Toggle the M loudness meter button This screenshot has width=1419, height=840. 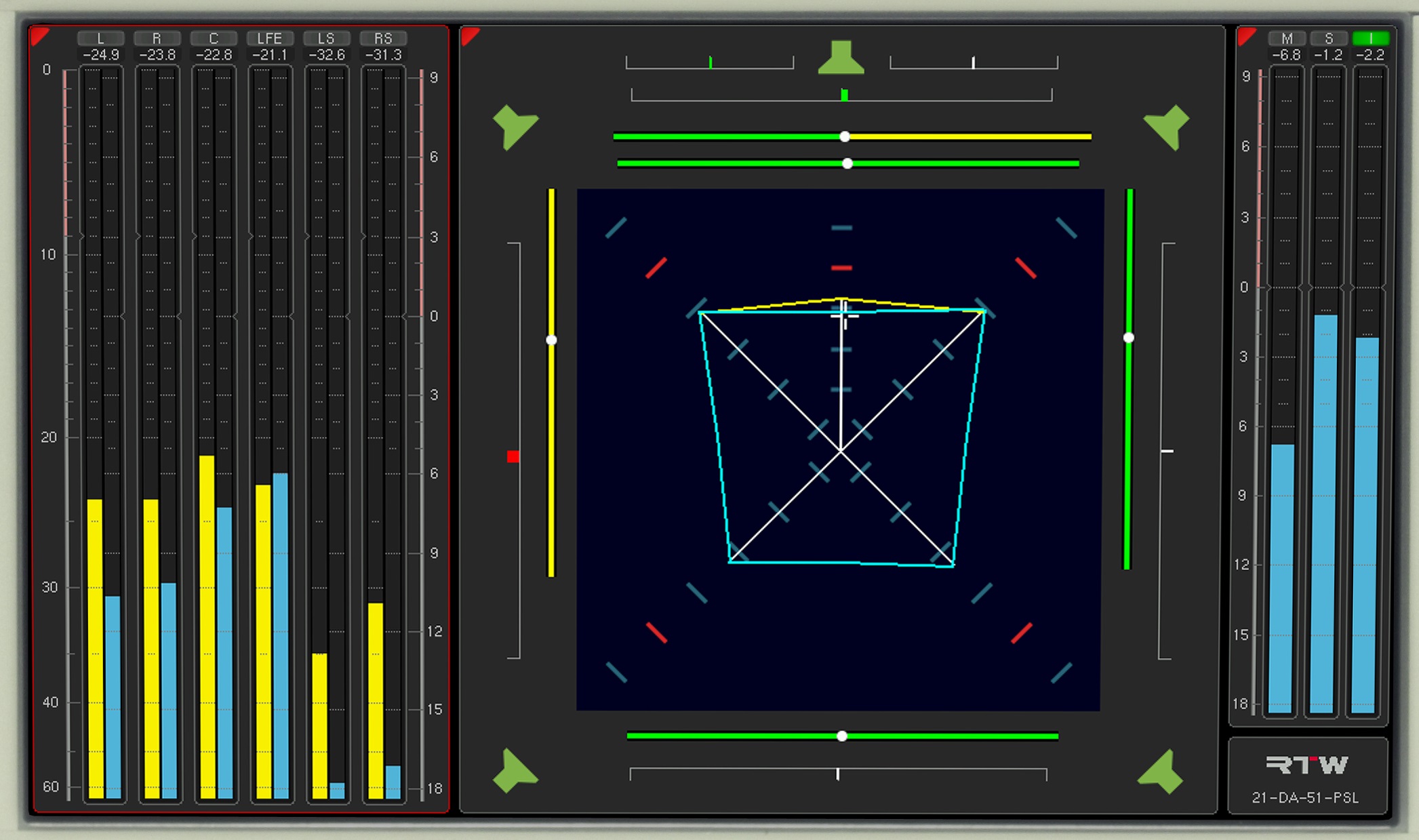1287,38
